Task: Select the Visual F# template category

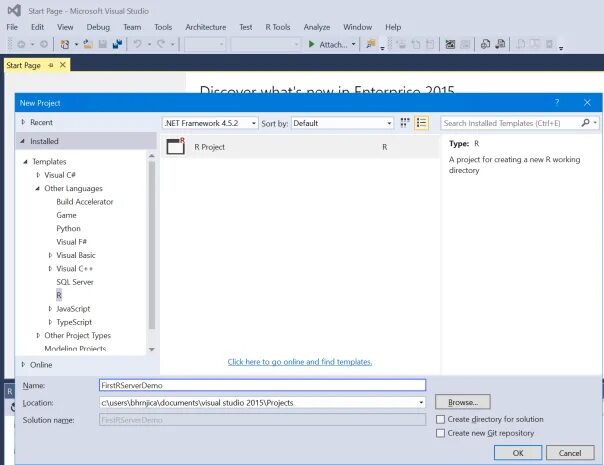Action: pyautogui.click(x=71, y=242)
